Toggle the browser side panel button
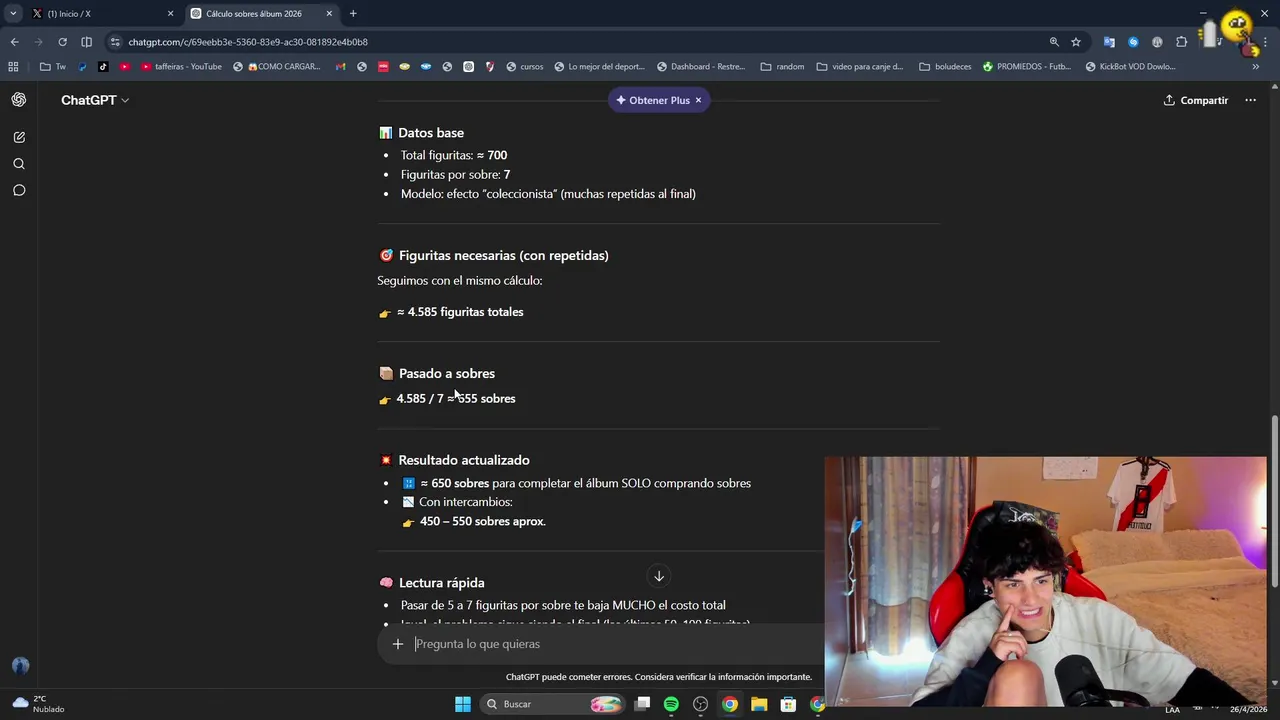Image resolution: width=1280 pixels, height=720 pixels. pos(86,42)
